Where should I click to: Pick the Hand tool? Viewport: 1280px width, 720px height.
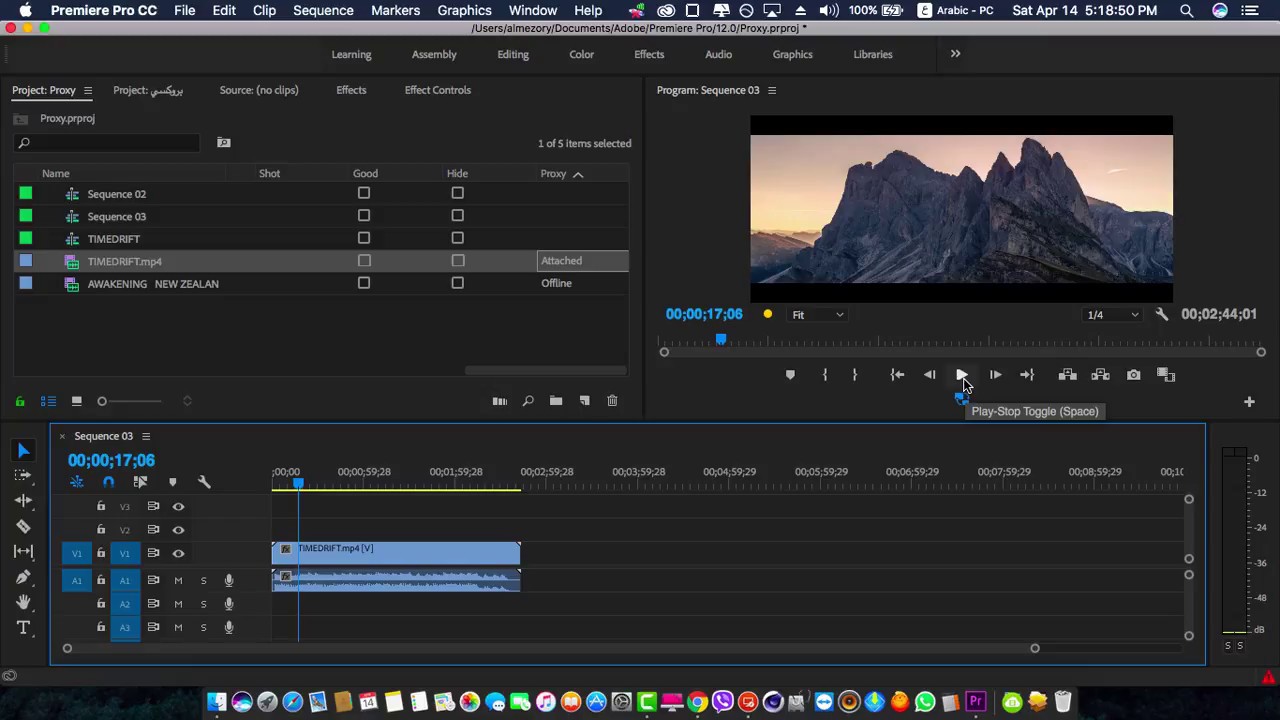tap(23, 602)
